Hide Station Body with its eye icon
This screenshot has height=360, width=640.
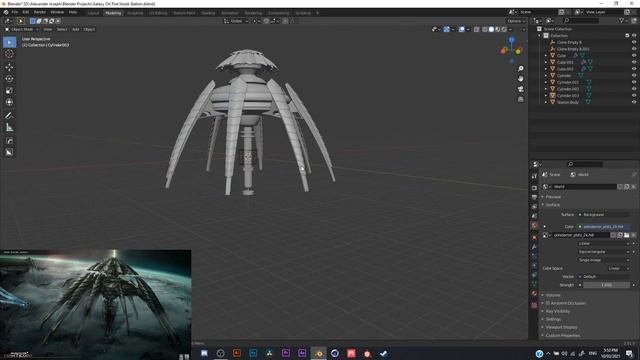(x=634, y=102)
